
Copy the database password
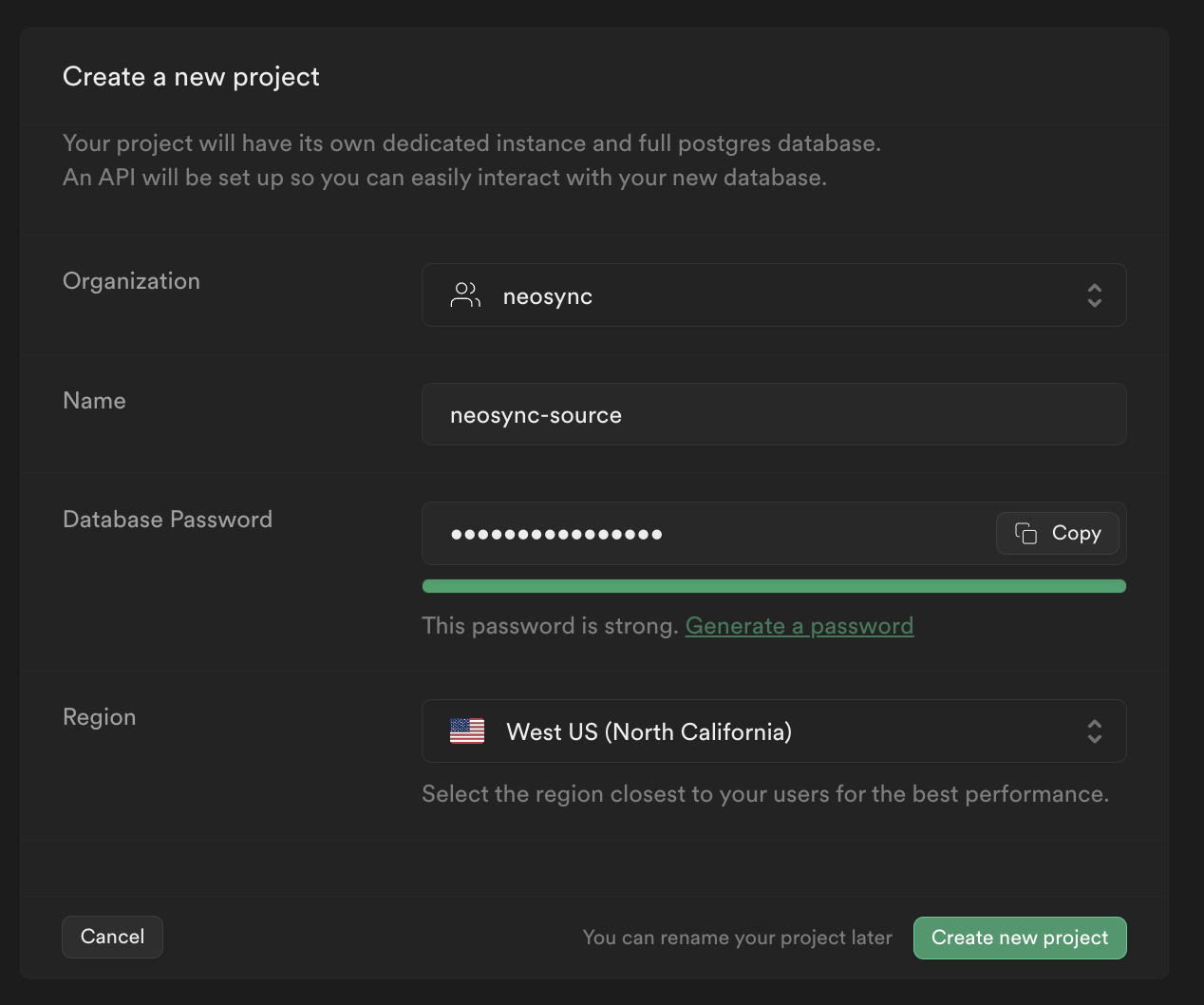pyautogui.click(x=1058, y=533)
